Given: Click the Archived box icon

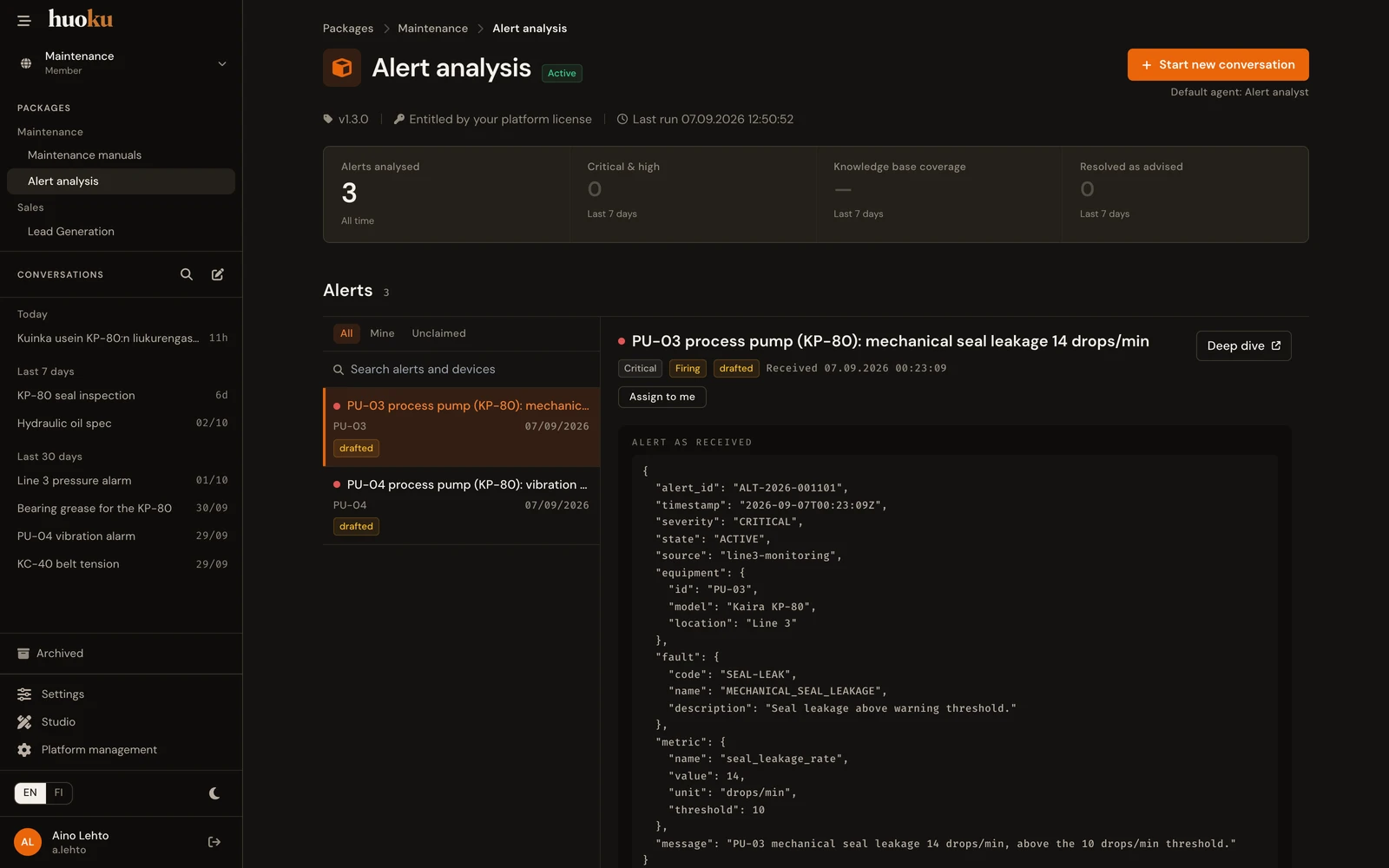Looking at the screenshot, I should pos(23,654).
